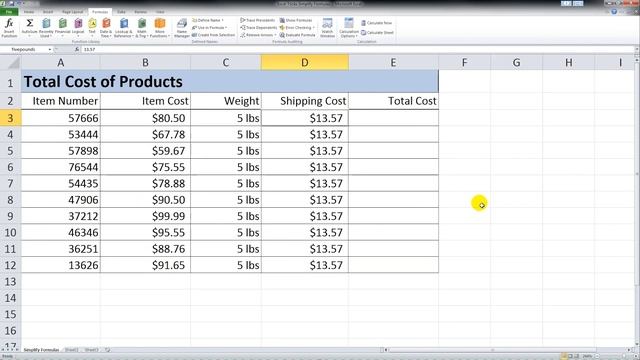The image size is (640, 360).
Task: Select column F header
Action: pyautogui.click(x=464, y=62)
